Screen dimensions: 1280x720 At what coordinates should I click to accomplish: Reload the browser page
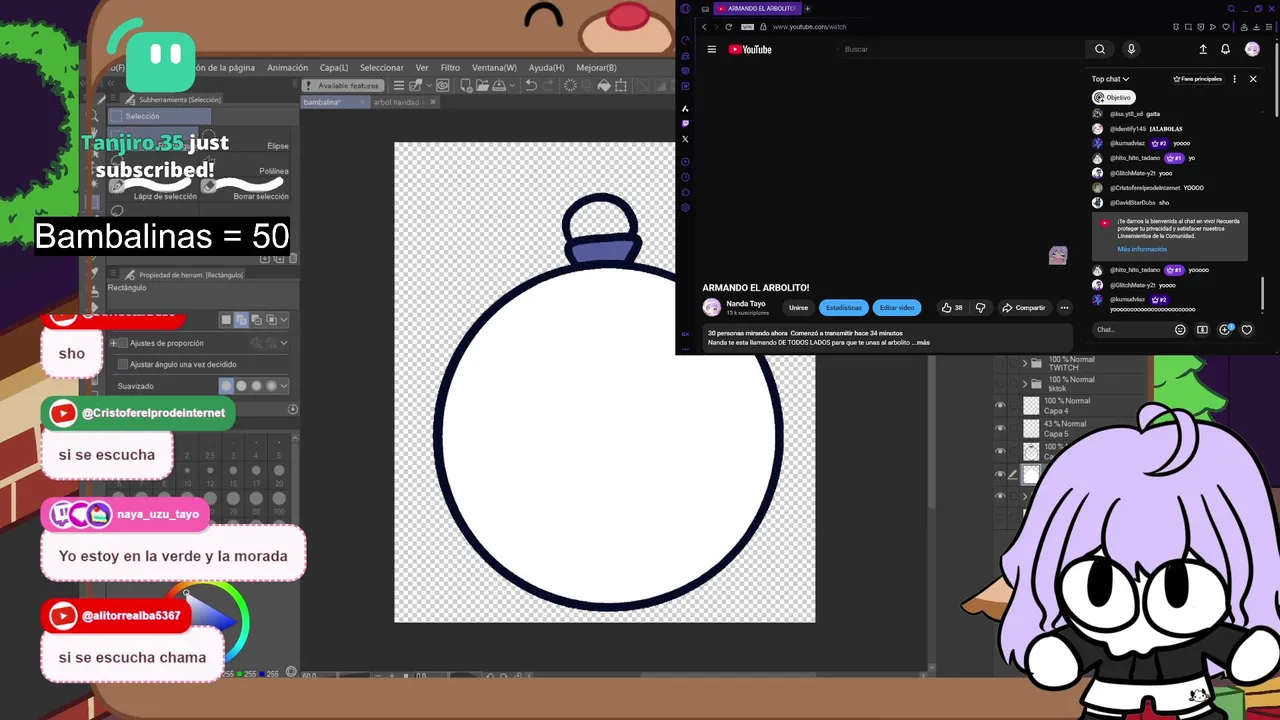click(728, 27)
